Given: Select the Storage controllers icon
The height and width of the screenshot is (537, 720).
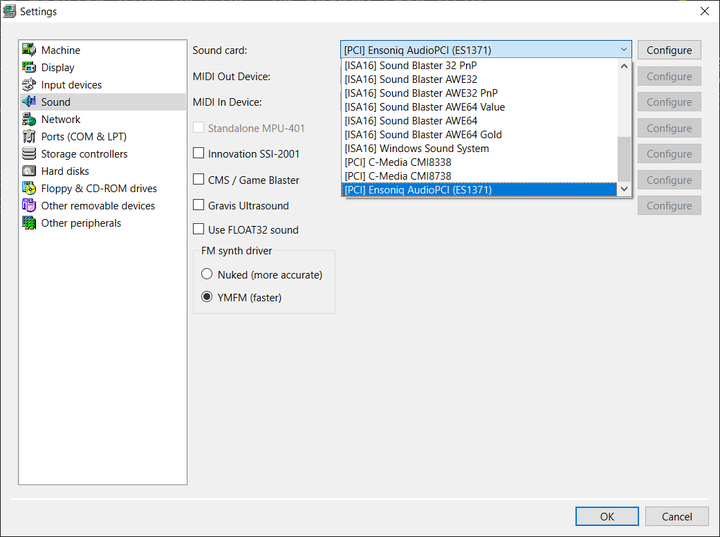Looking at the screenshot, I should click(x=29, y=154).
